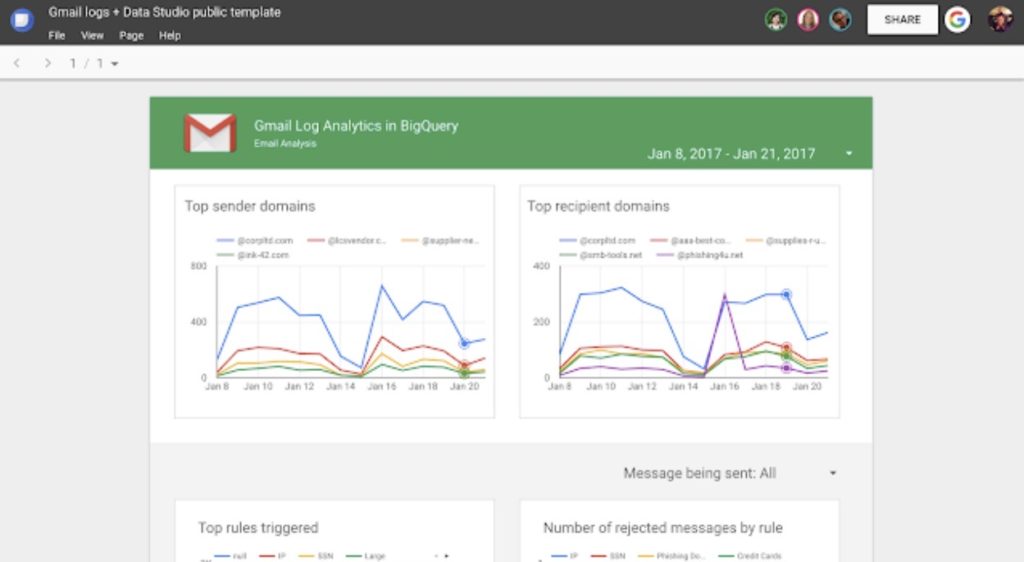Click the pink-ringed collaborator avatar
This screenshot has width=1024, height=562.
pos(808,20)
